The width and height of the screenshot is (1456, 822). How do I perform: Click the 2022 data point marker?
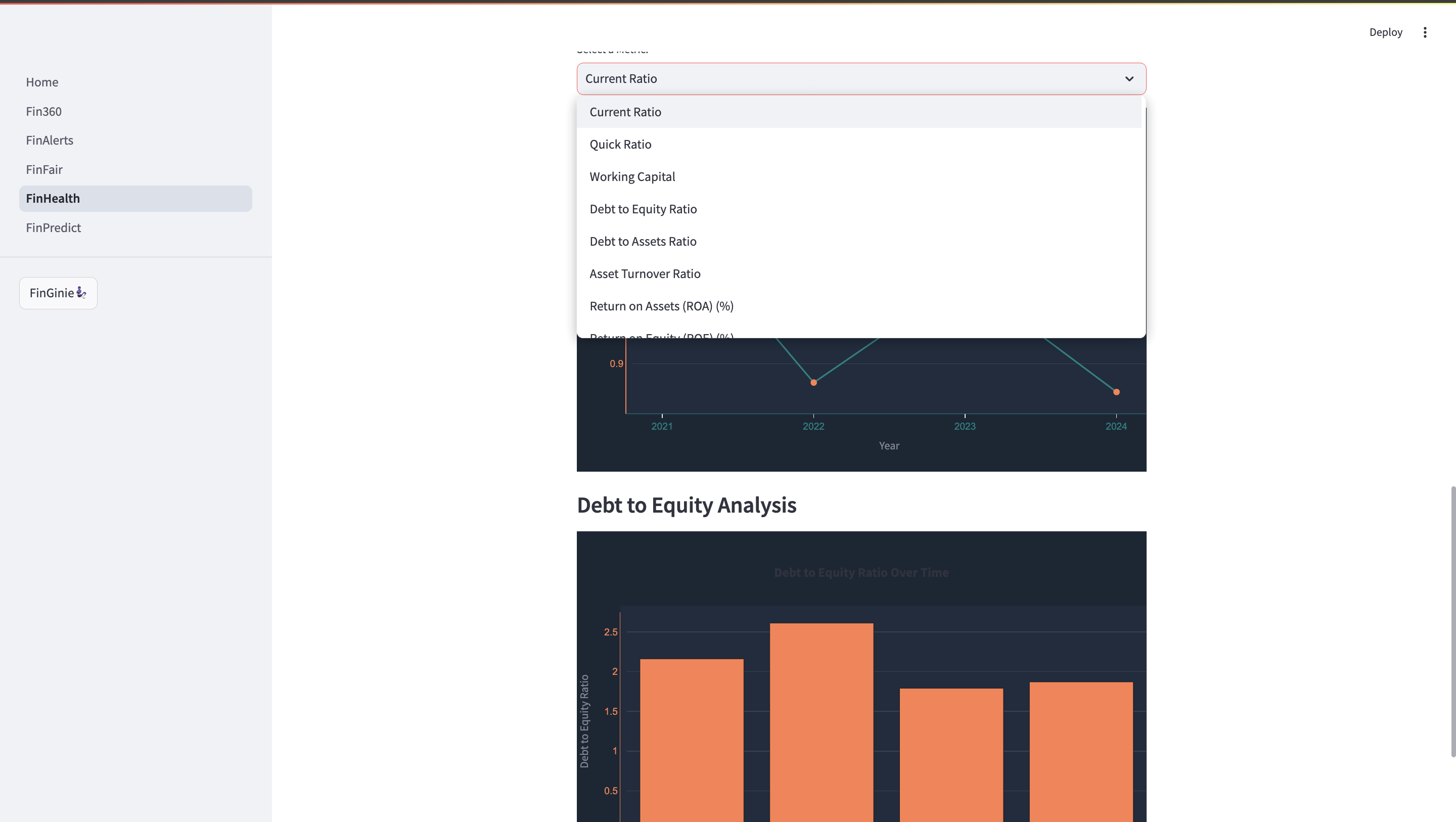click(x=813, y=383)
